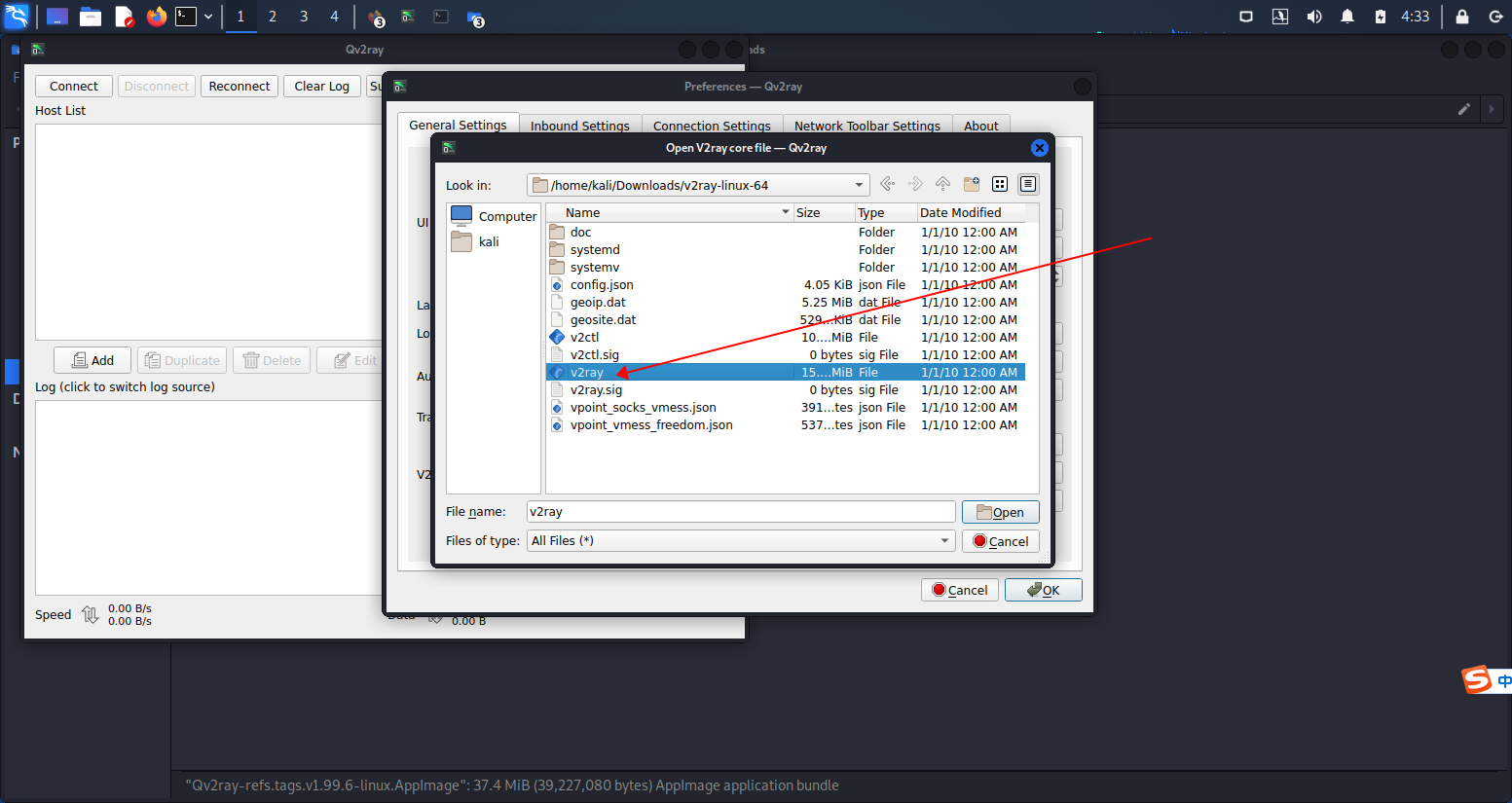
Task: Expand terminal launcher dropdown arrow
Action: click(x=208, y=17)
